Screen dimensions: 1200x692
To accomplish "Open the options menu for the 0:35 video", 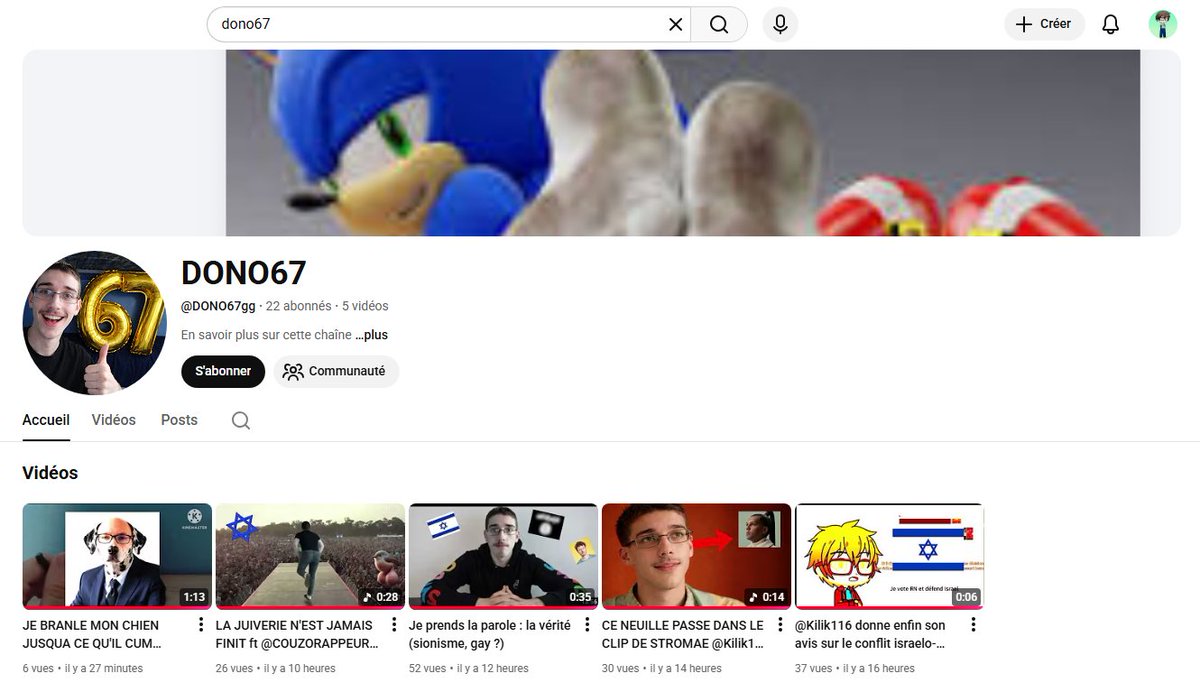I will (x=587, y=625).
